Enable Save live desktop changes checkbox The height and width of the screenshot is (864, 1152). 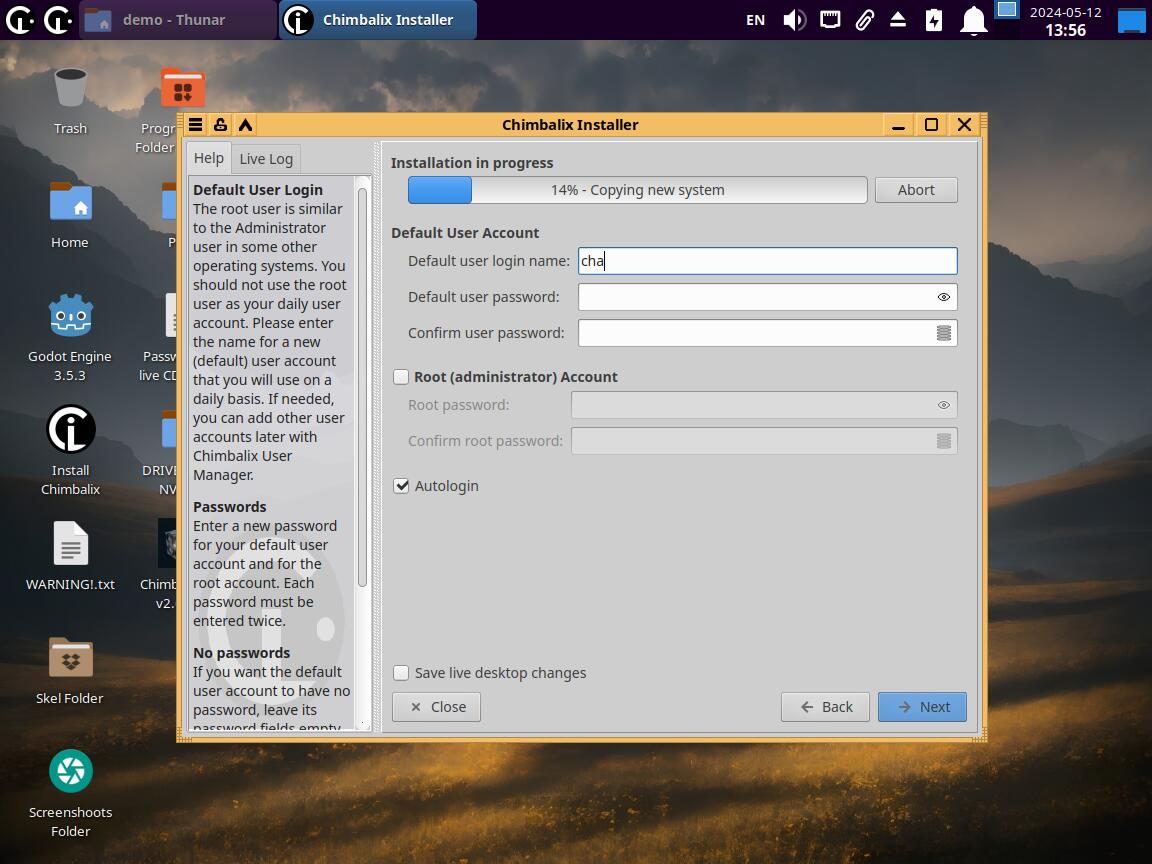(401, 673)
